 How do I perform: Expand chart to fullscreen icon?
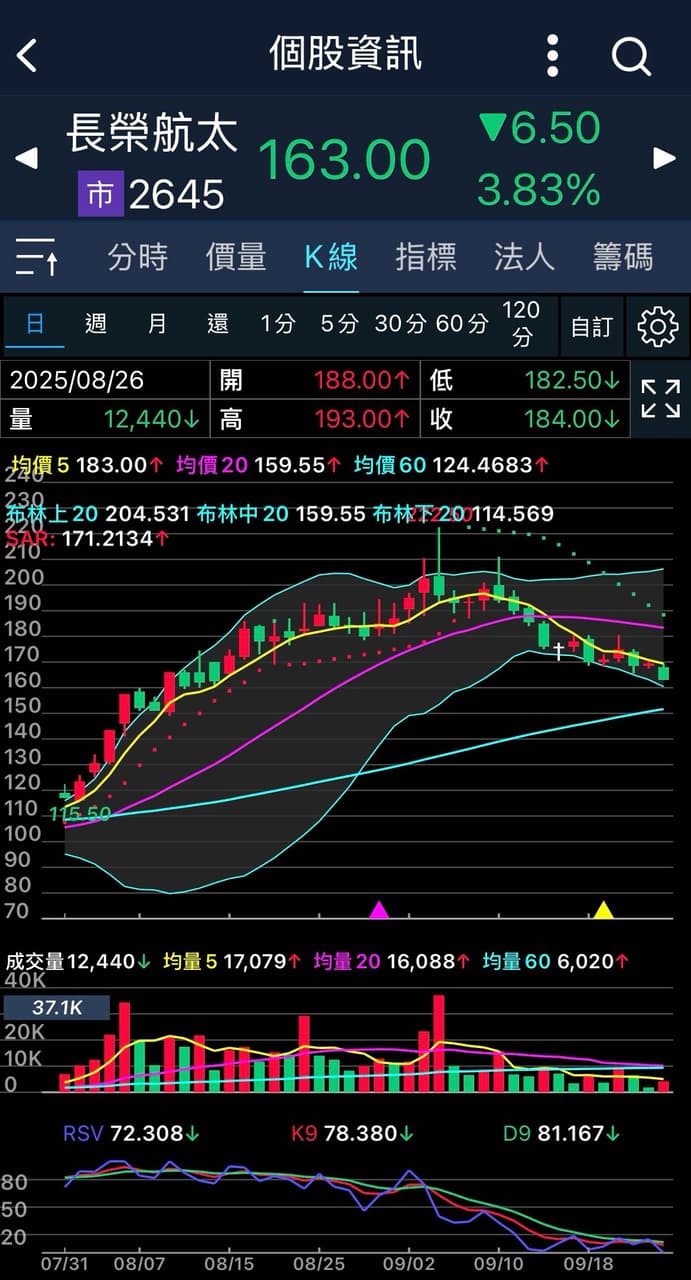660,398
